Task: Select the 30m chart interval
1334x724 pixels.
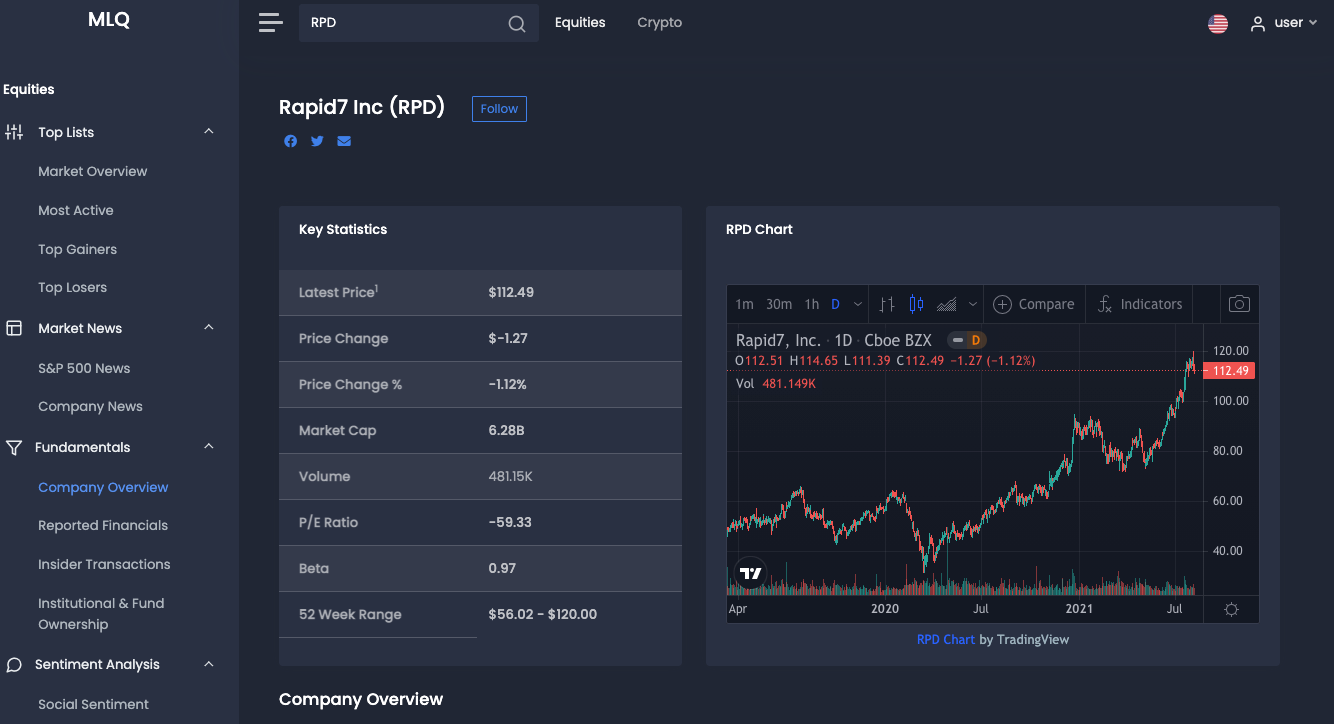Action: [x=779, y=304]
